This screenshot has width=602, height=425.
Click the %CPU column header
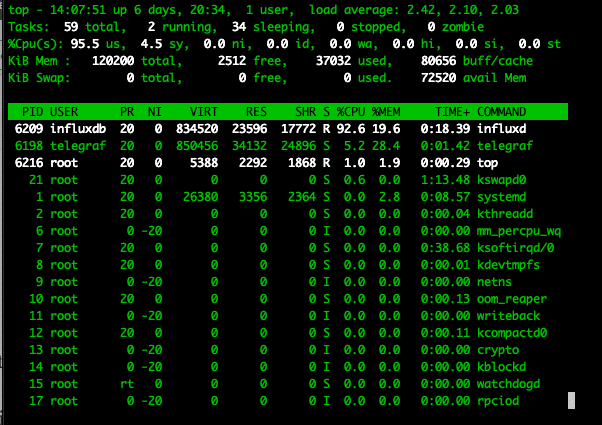tap(351, 112)
